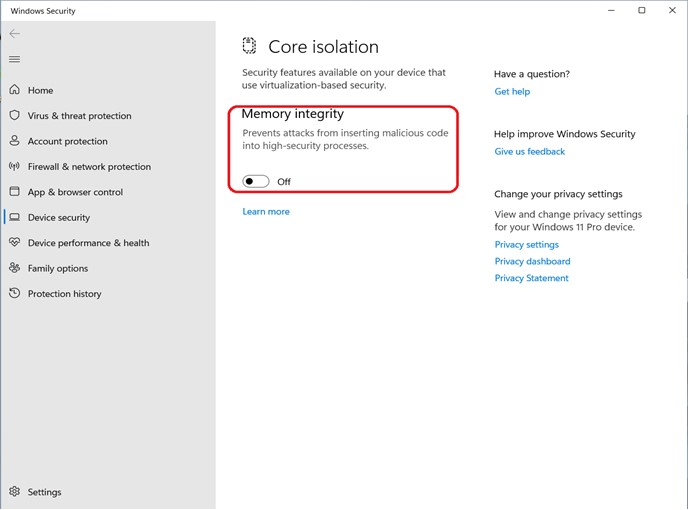Click the App & browser control icon

[x=14, y=192]
